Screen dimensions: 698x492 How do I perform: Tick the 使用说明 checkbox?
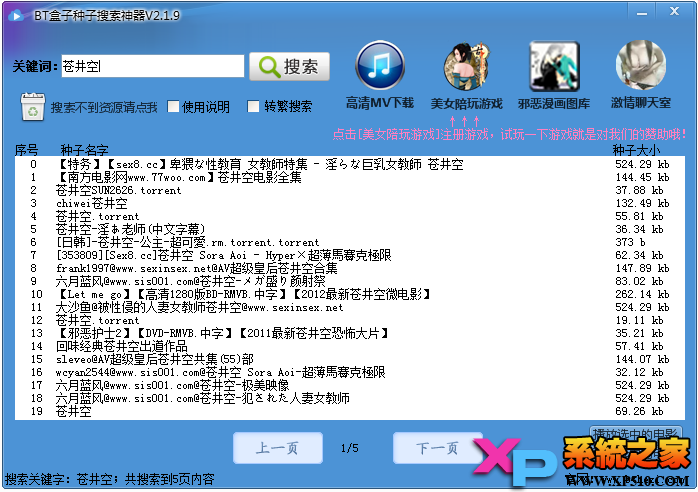(x=173, y=106)
